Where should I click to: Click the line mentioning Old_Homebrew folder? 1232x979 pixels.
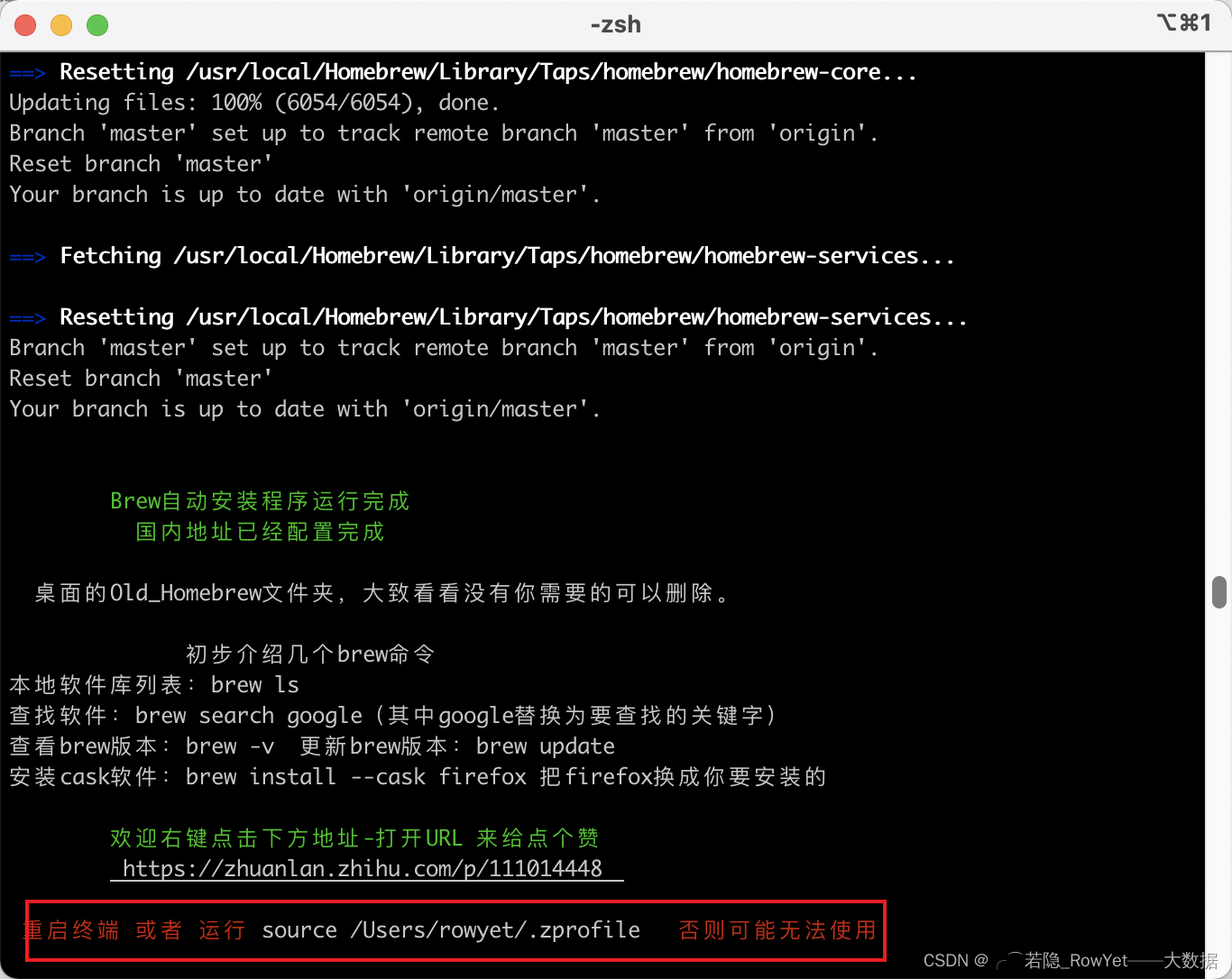pos(382,593)
